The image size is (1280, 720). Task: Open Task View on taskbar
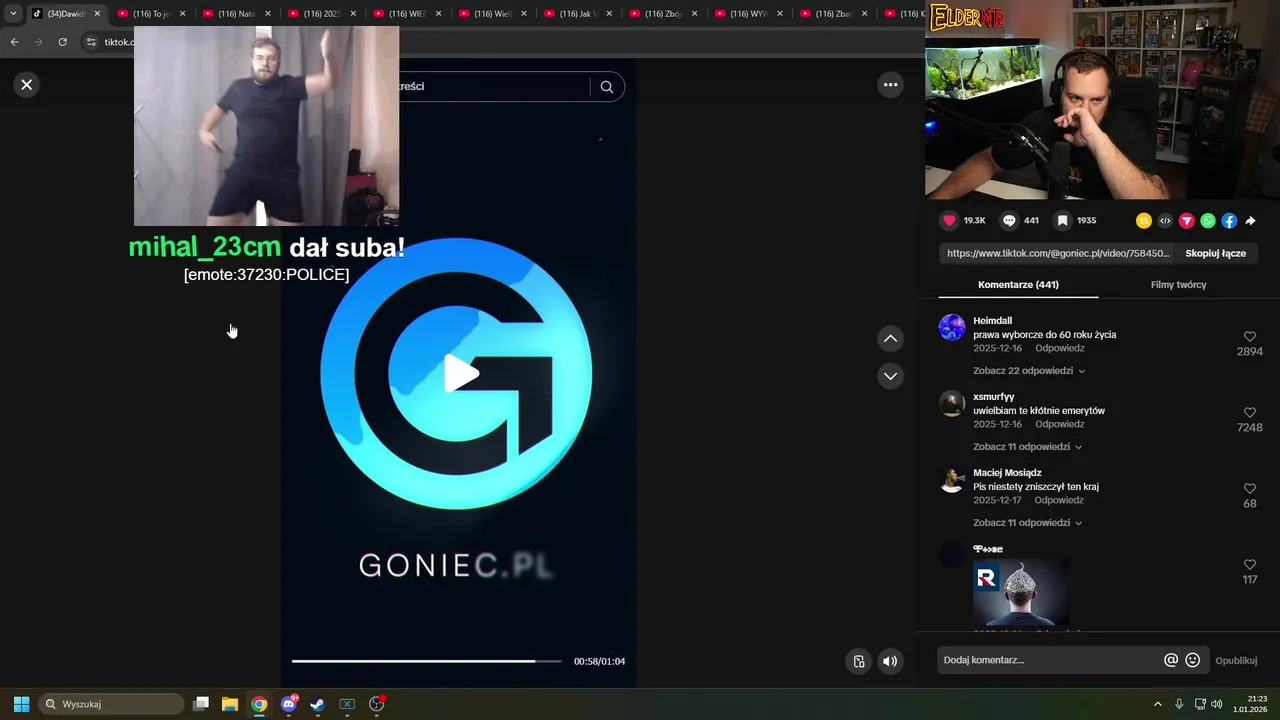click(201, 704)
